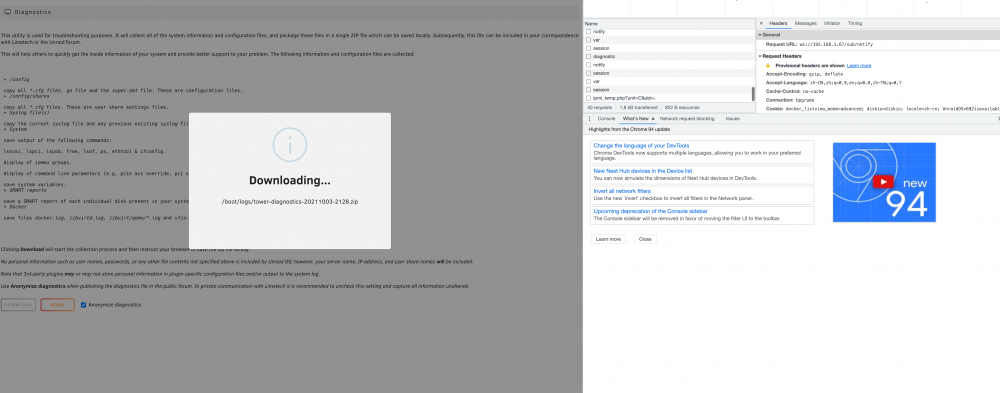1000x393 pixels.
Task: Tick checkbox of session row above diagnostic
Action: click(x=589, y=48)
